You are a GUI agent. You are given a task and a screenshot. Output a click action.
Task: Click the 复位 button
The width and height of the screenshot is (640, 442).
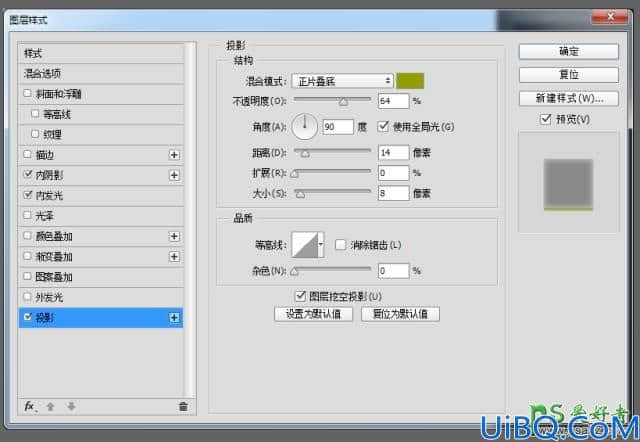569,75
